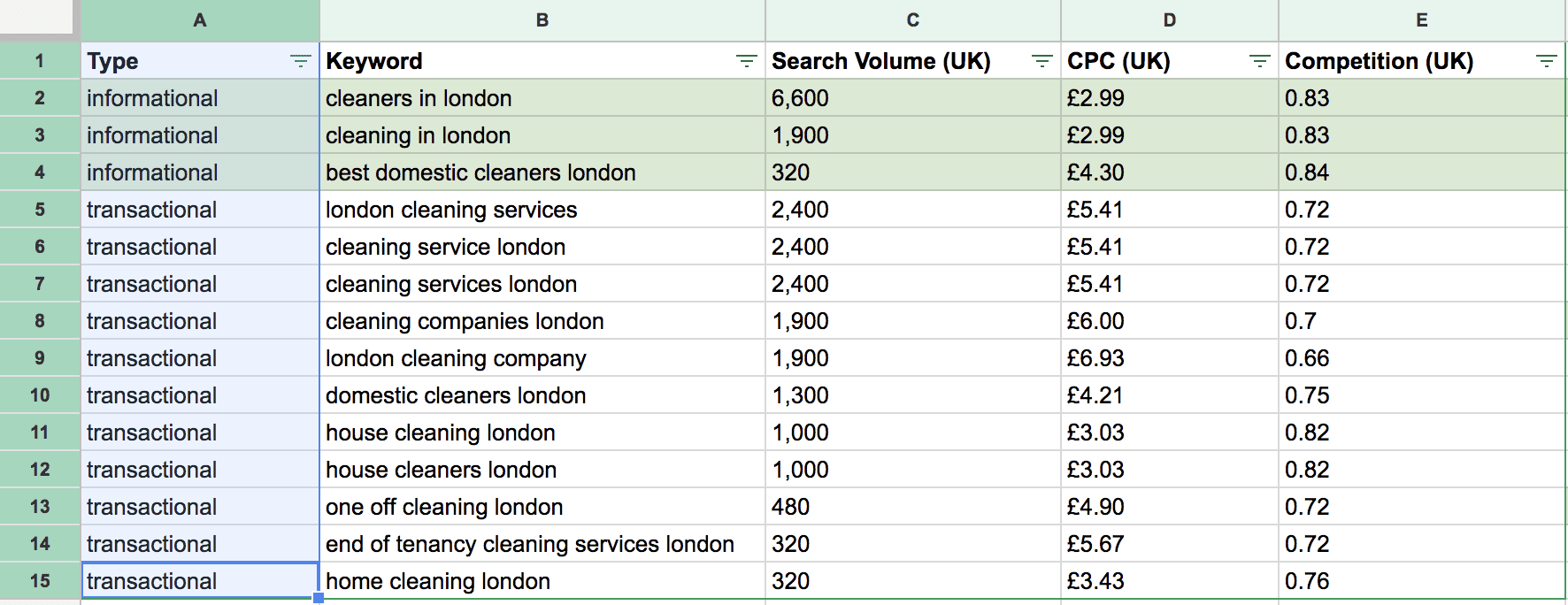Select column B header

point(542,20)
